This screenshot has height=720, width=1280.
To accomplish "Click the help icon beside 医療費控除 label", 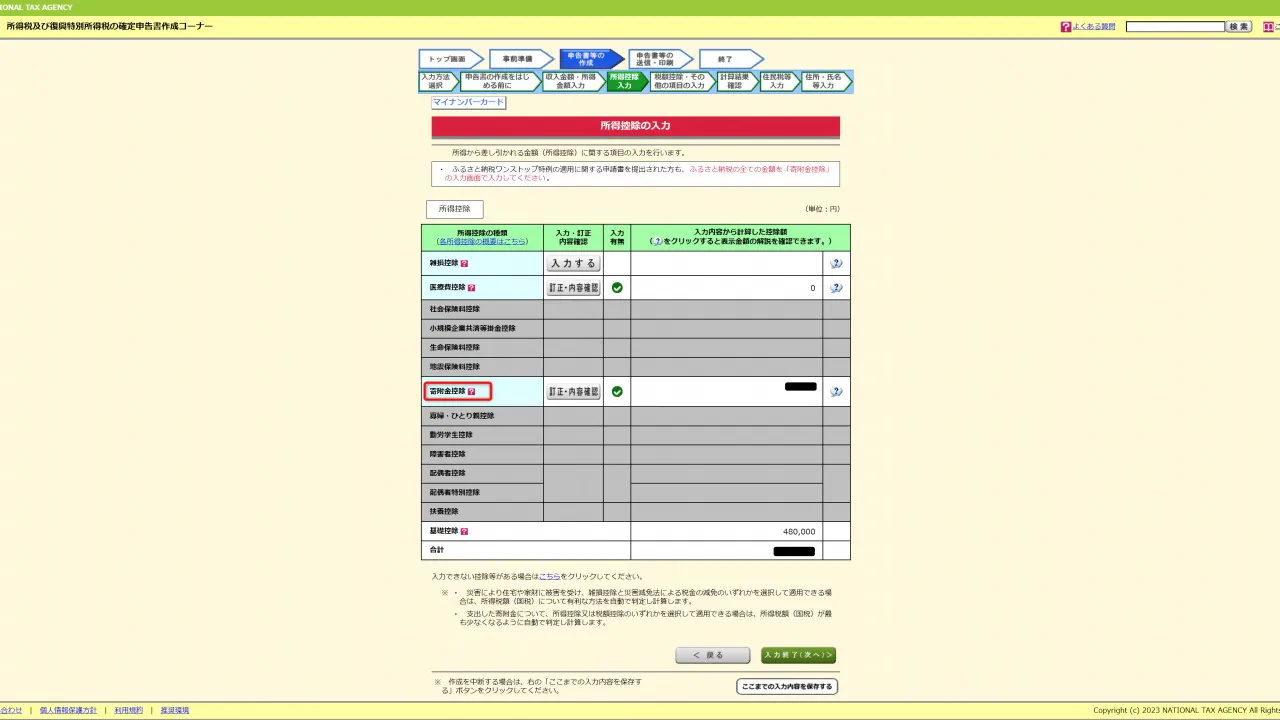I will coord(471,288).
